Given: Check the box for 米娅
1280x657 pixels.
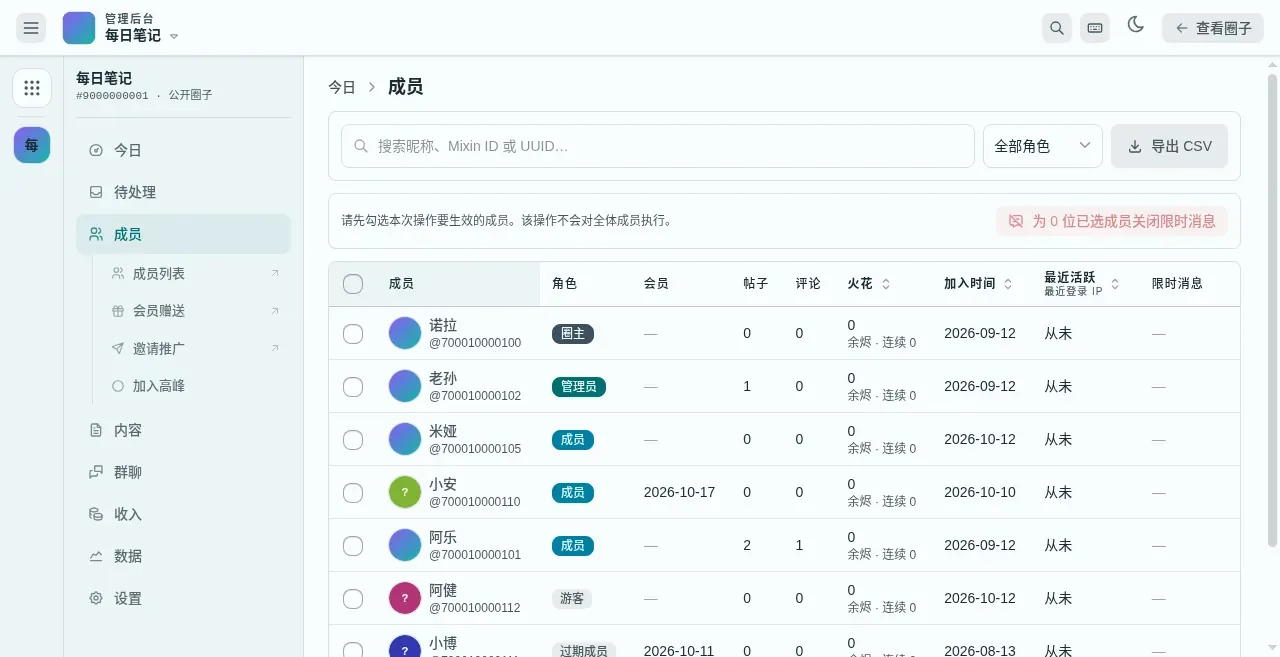Looking at the screenshot, I should click(x=353, y=440).
